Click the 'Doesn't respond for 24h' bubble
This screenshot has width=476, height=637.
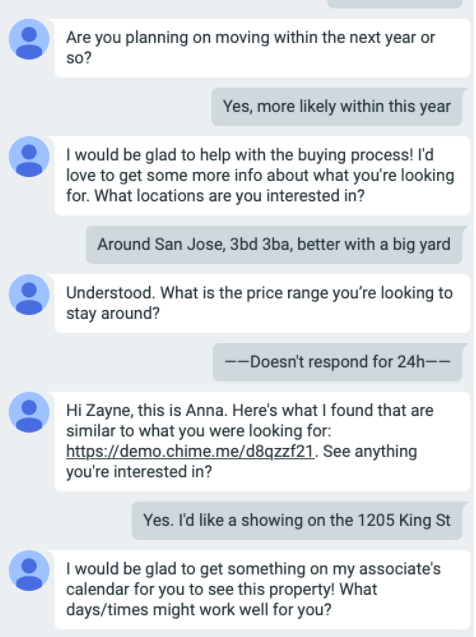tap(338, 362)
